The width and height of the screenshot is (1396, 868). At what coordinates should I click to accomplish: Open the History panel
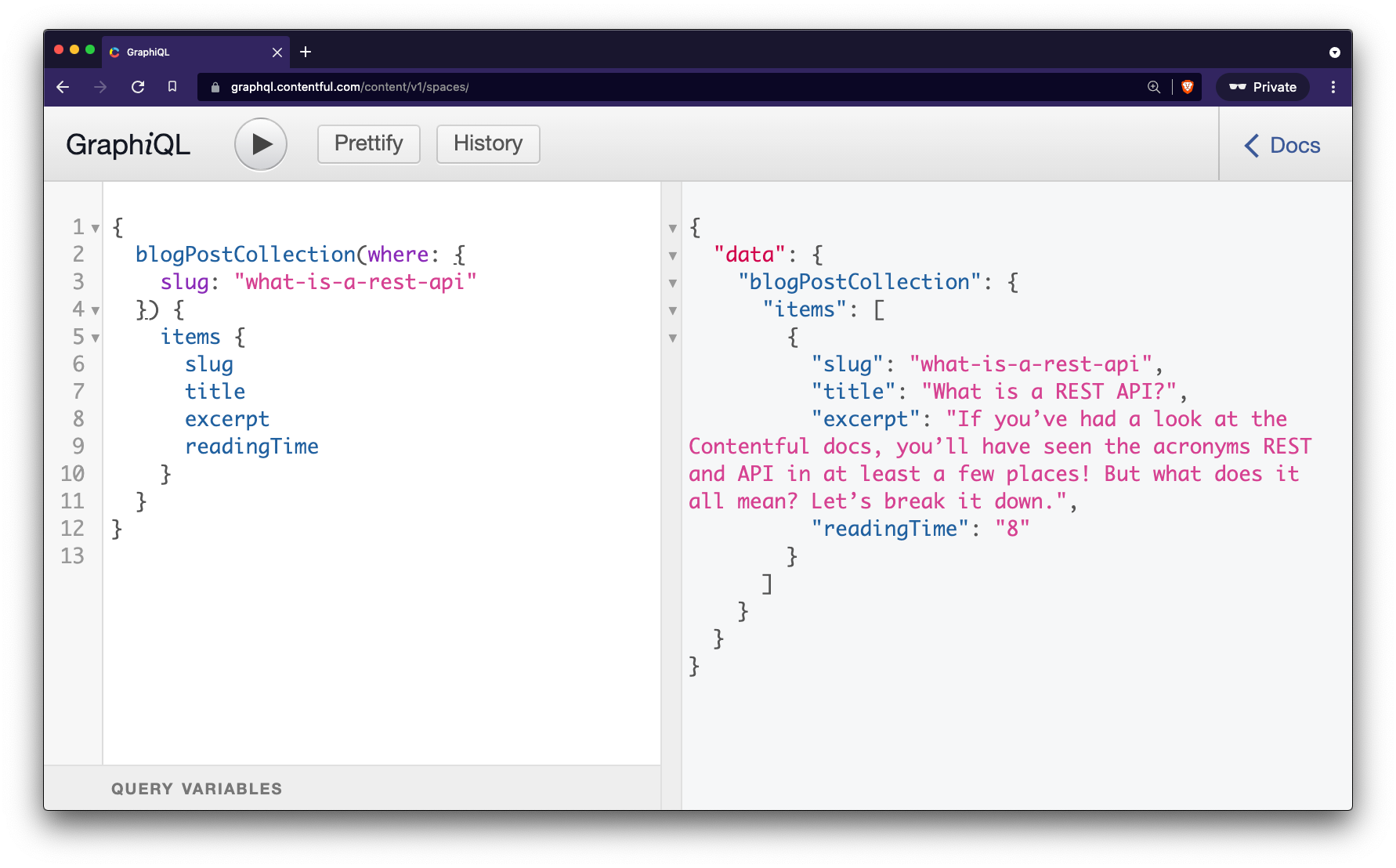point(488,144)
